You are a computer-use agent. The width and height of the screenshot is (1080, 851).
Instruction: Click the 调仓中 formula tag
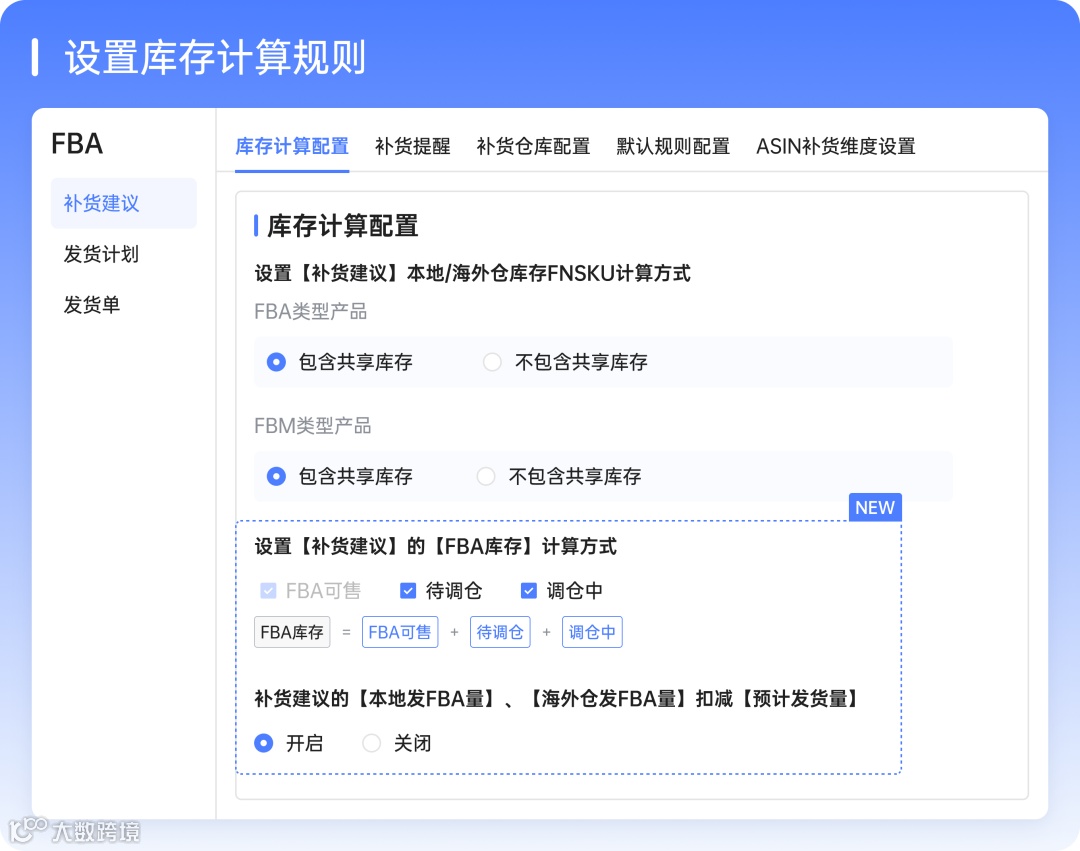[592, 632]
